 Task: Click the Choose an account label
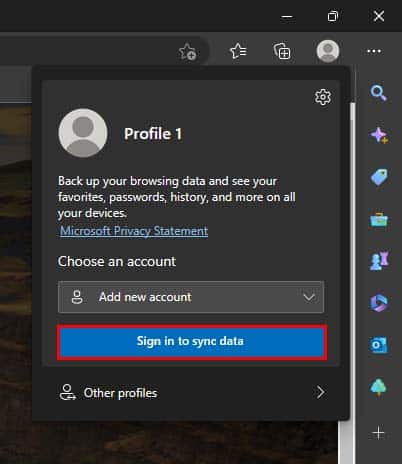click(x=117, y=261)
